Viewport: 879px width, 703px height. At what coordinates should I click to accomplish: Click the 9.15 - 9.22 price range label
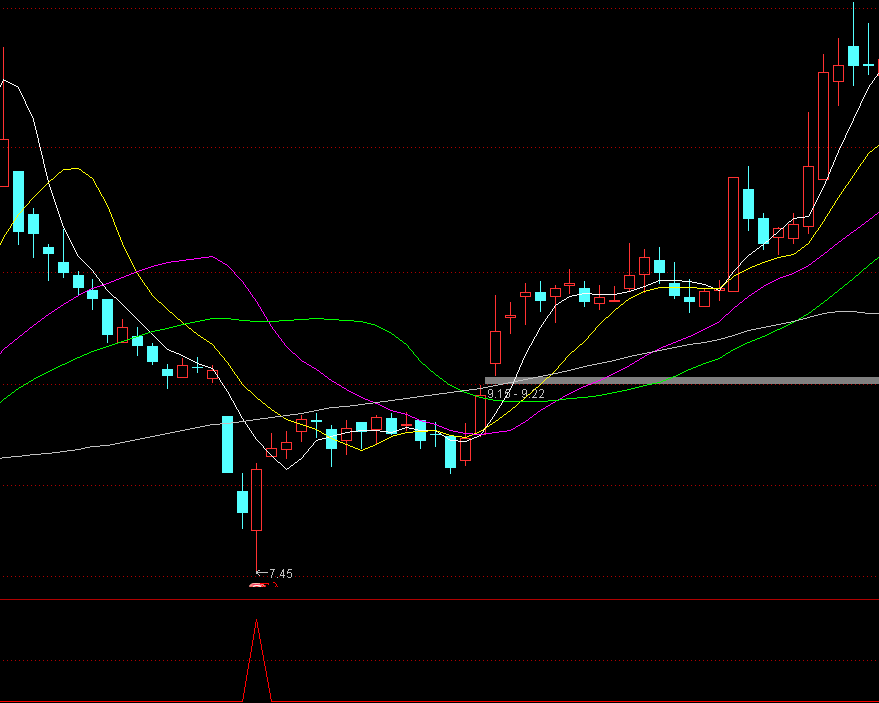(515, 394)
